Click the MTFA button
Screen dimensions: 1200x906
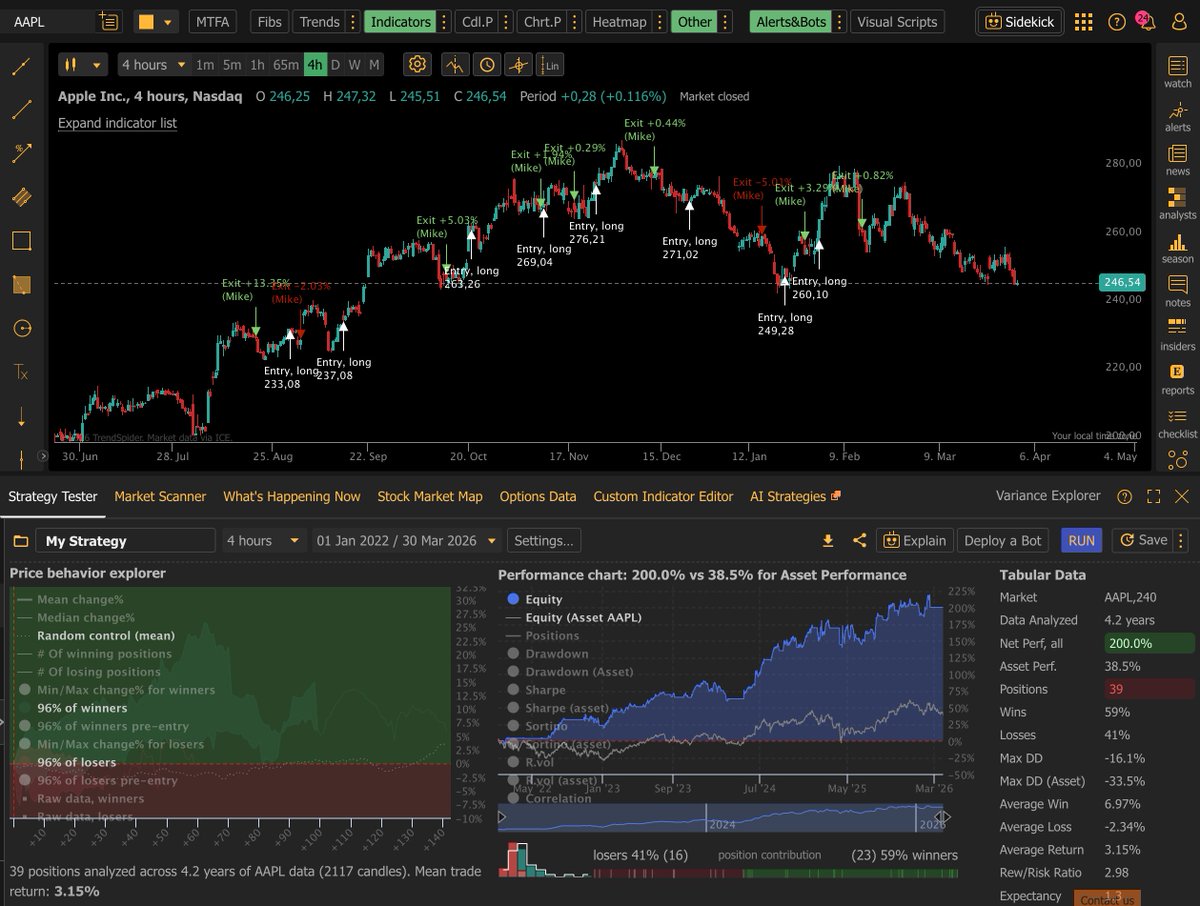click(x=212, y=21)
